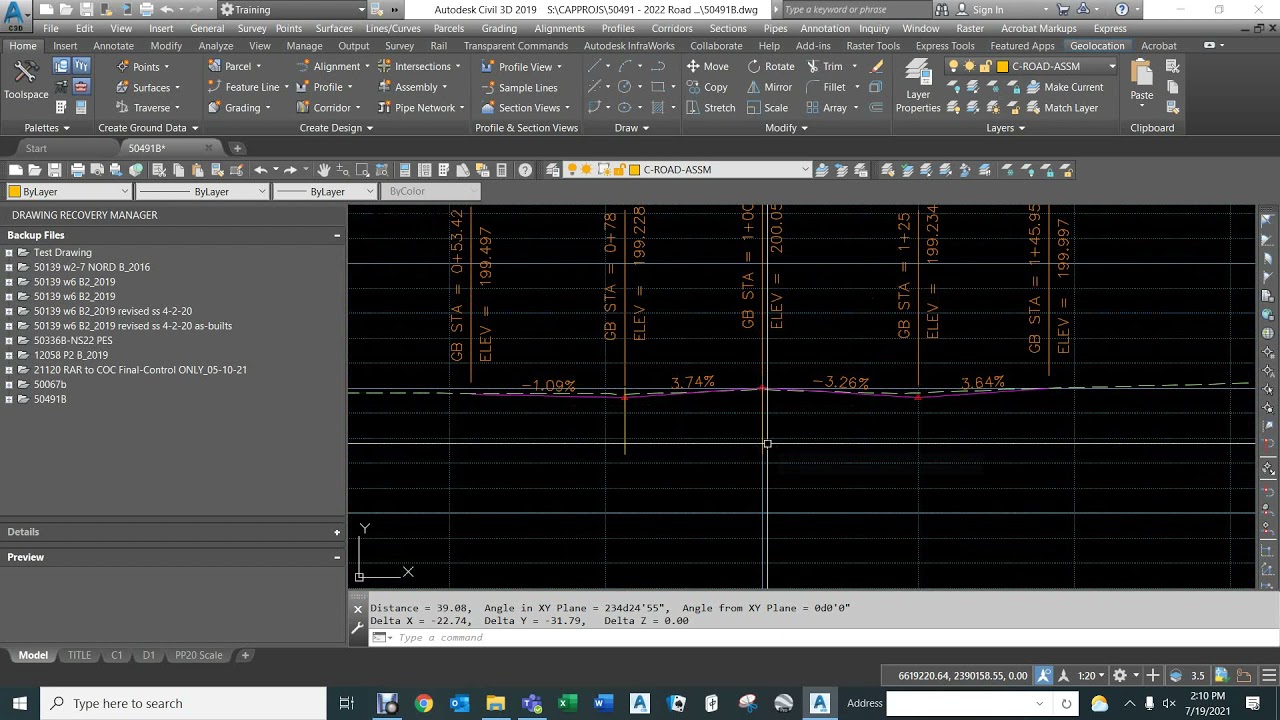Screen dimensions: 1280x720
Task: Close the command line window
Action: [358, 608]
